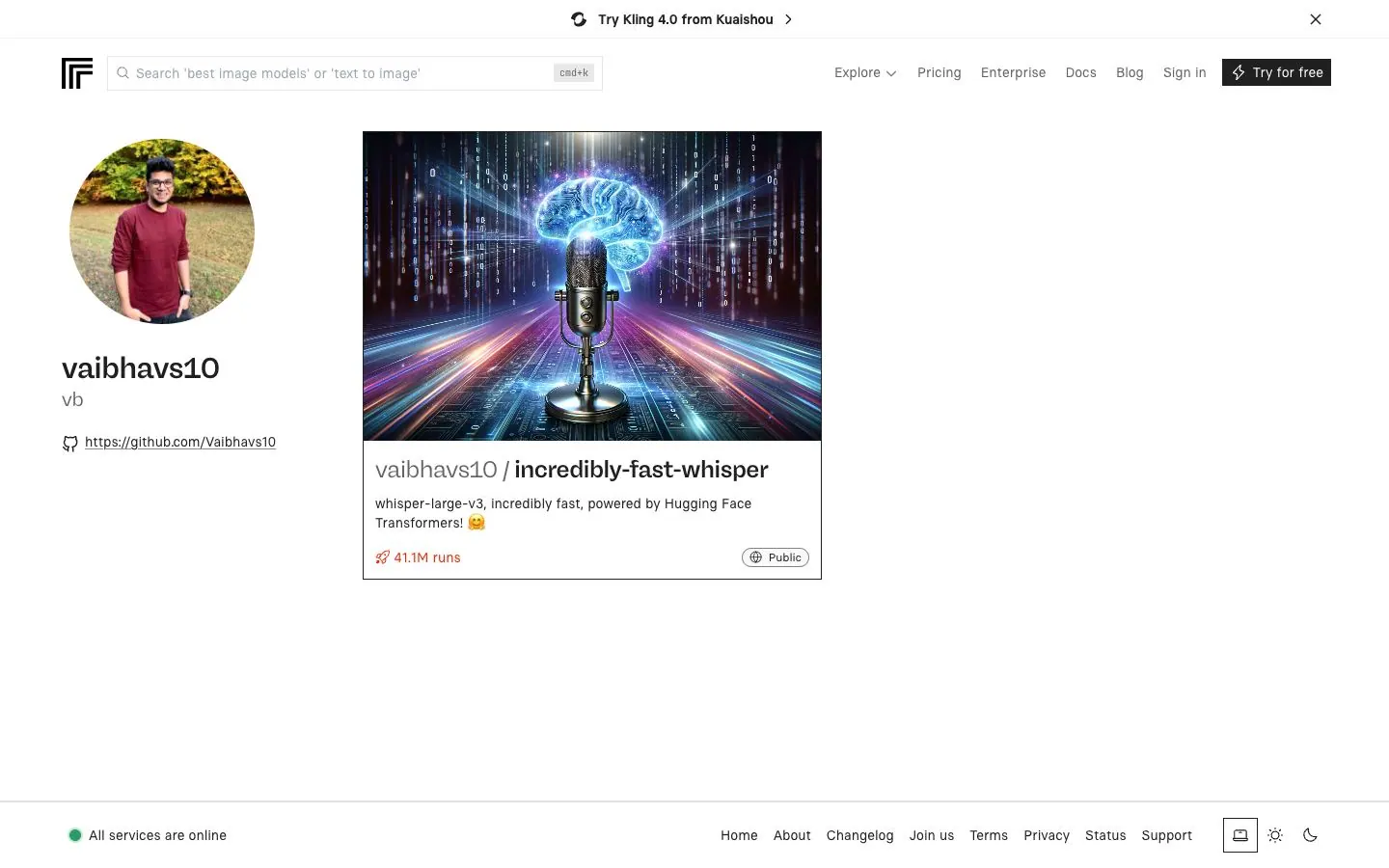
Task: Focus the model search input field
Action: click(x=355, y=73)
